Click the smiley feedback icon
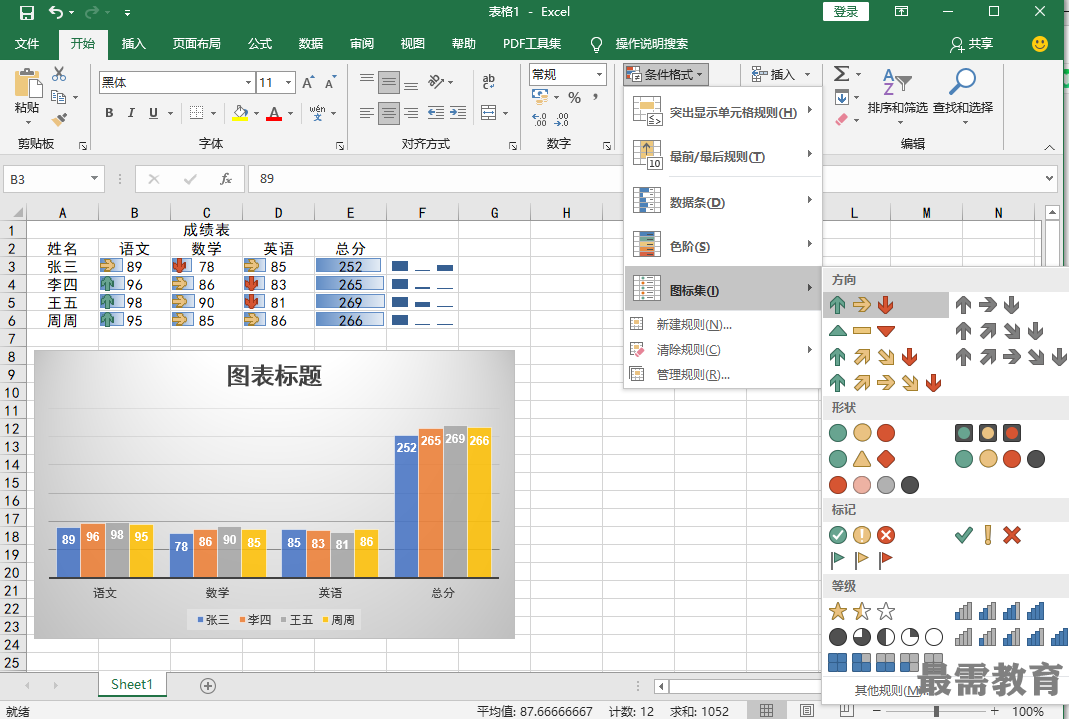This screenshot has width=1069, height=719. coord(1040,44)
